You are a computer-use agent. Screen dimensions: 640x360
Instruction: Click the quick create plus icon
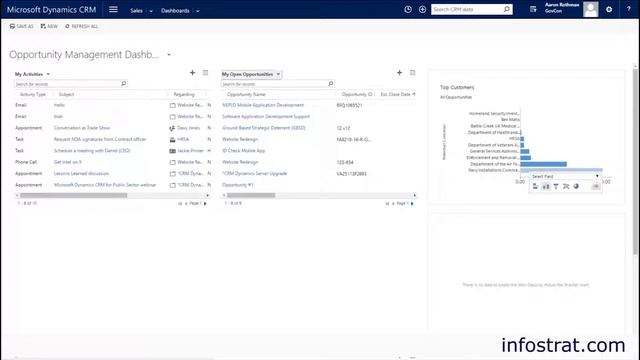(x=422, y=9)
